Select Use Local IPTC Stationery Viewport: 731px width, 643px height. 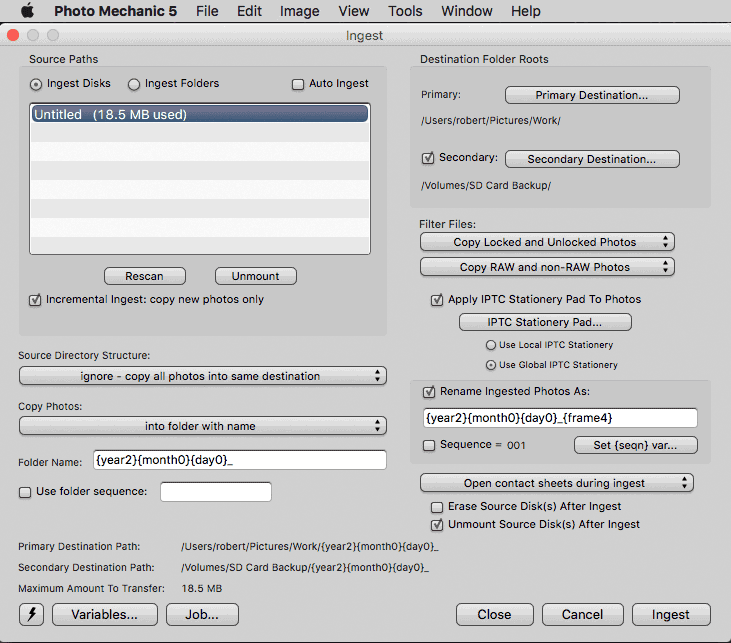click(x=490, y=345)
